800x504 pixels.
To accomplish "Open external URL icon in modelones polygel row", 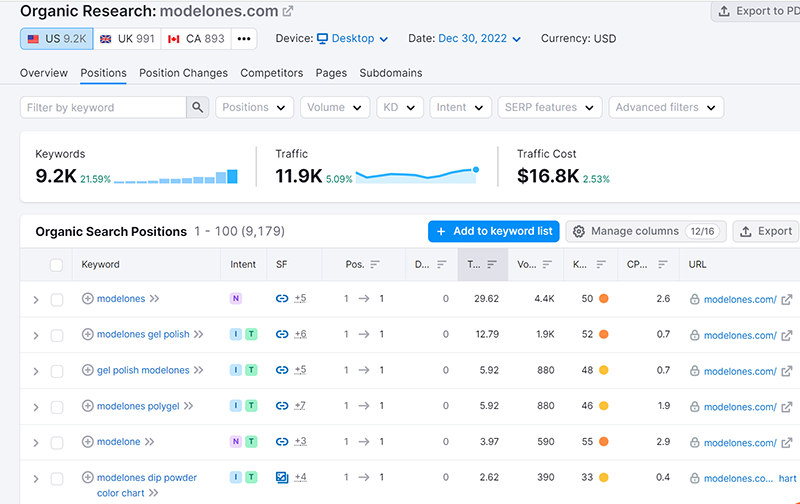I will click(x=787, y=407).
